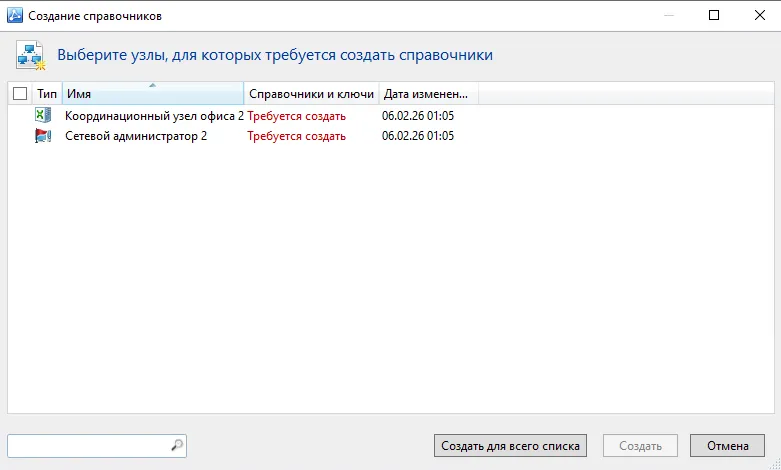This screenshot has height=470, width=781.
Task: Click the sort arrow above Имя header
Action: click(x=152, y=85)
